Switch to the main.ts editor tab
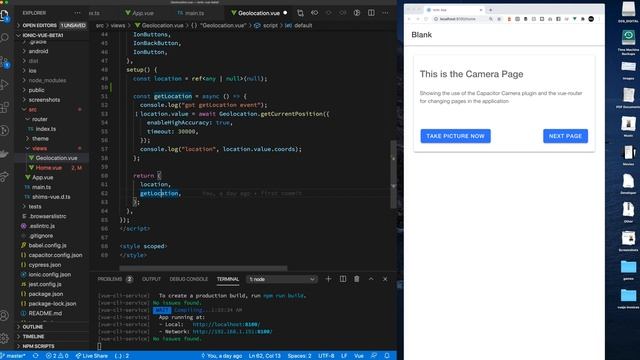 coord(191,13)
